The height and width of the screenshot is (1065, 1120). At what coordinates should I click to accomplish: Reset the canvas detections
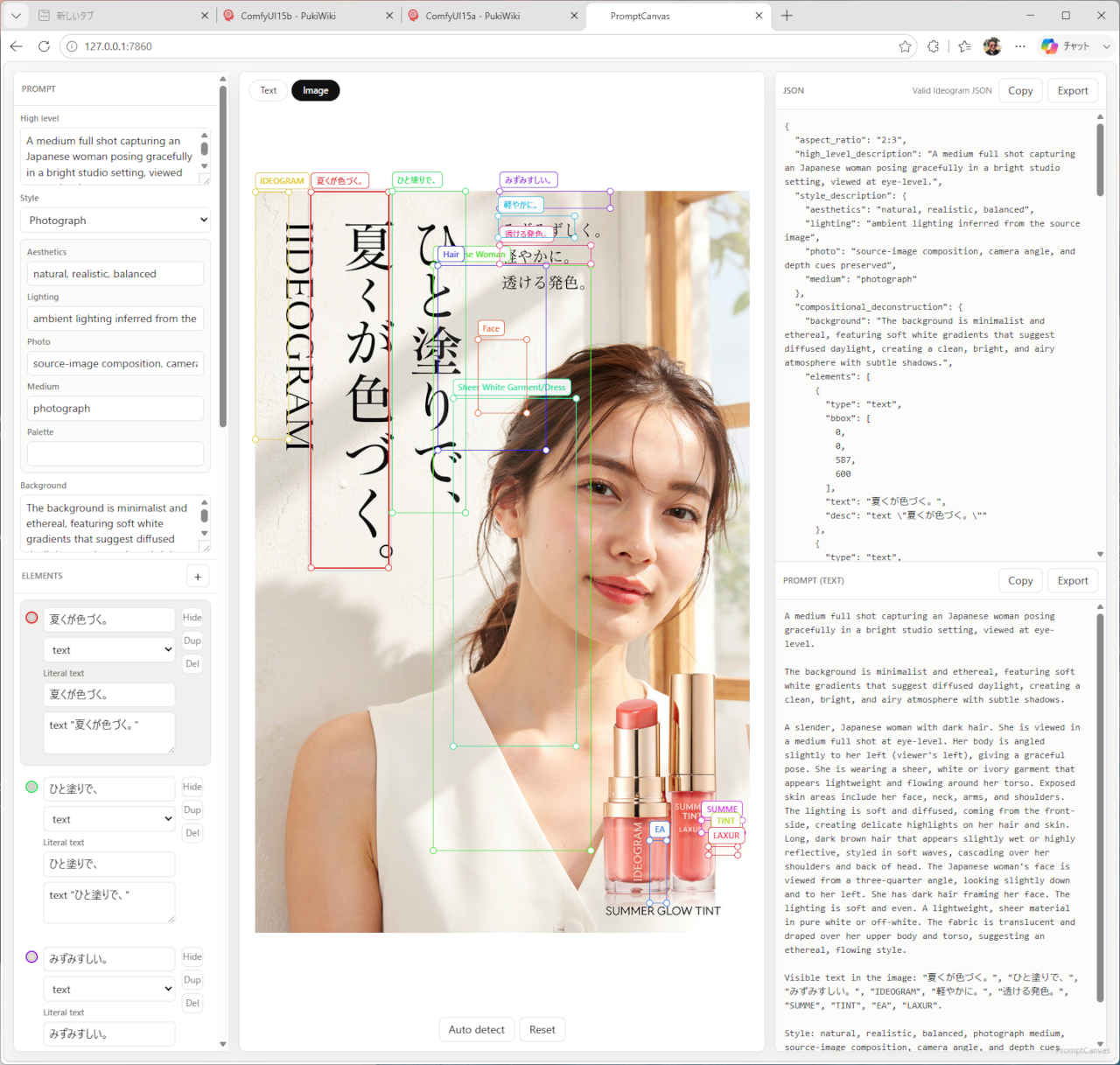[x=542, y=1030]
